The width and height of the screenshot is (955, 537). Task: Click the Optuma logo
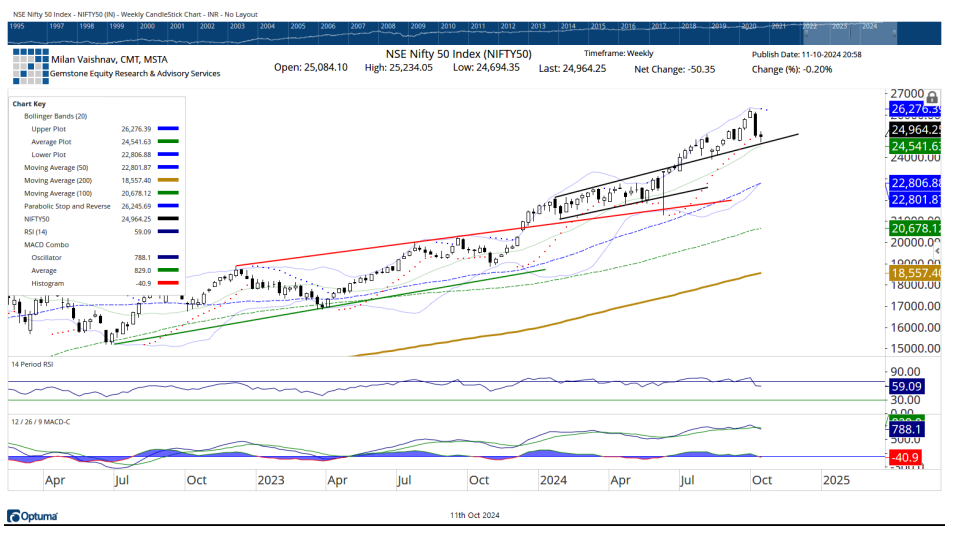point(32,516)
